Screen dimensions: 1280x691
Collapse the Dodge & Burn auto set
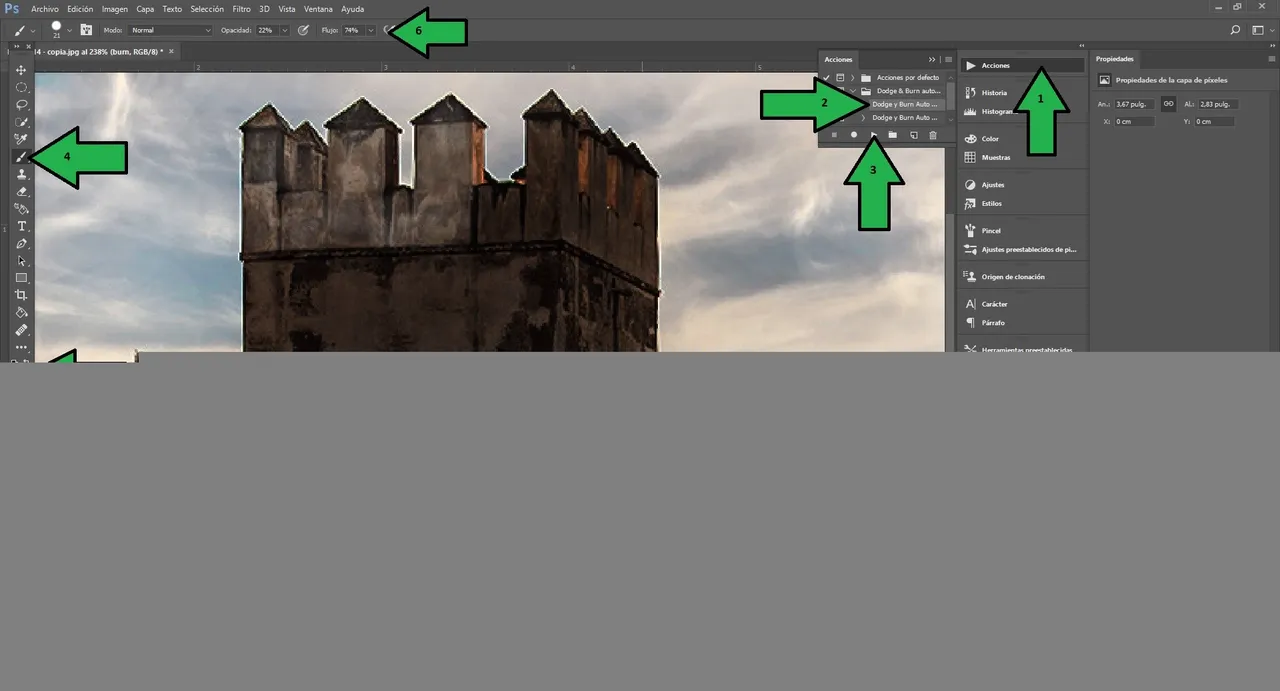pyautogui.click(x=853, y=91)
